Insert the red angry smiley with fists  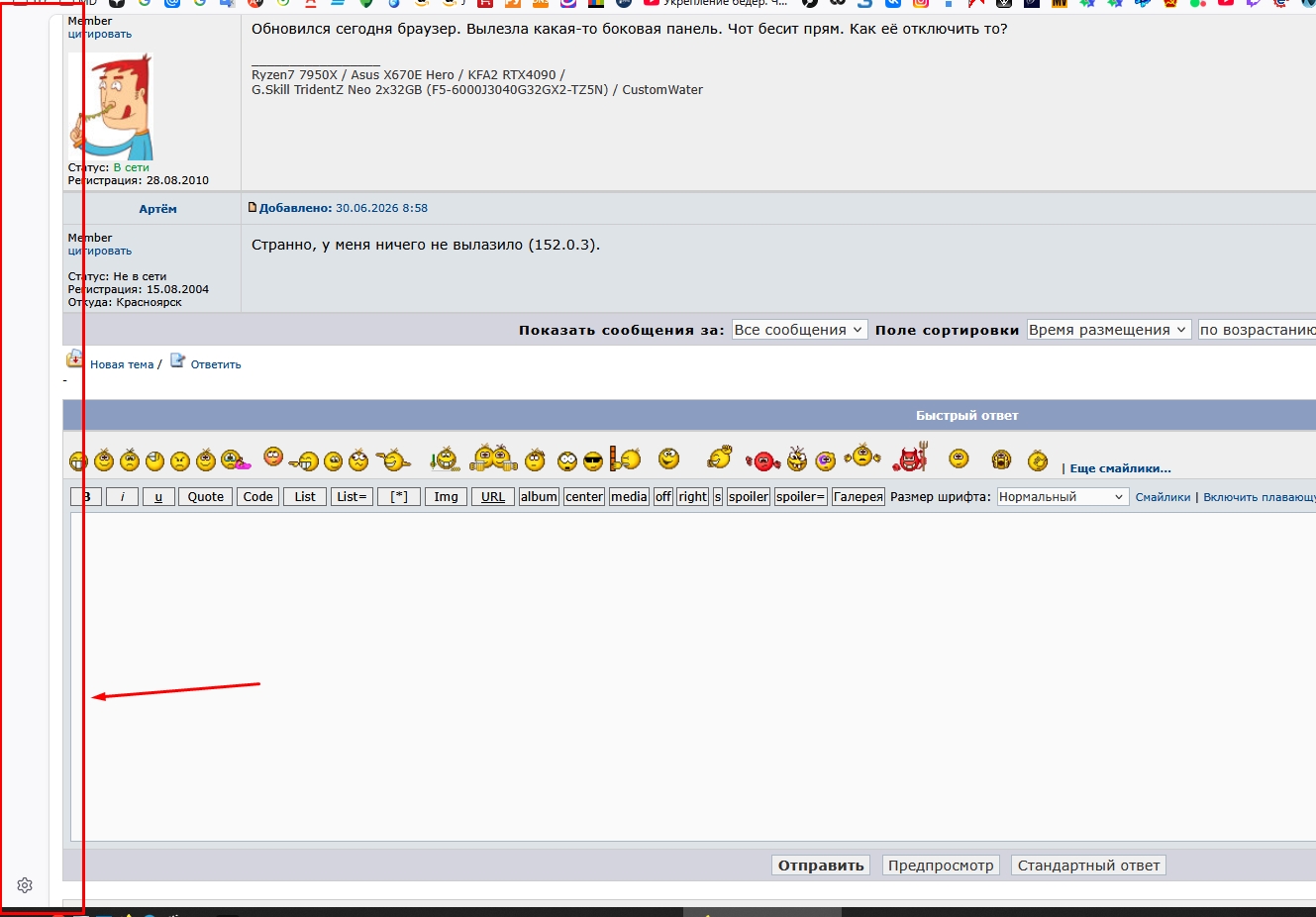(x=762, y=460)
